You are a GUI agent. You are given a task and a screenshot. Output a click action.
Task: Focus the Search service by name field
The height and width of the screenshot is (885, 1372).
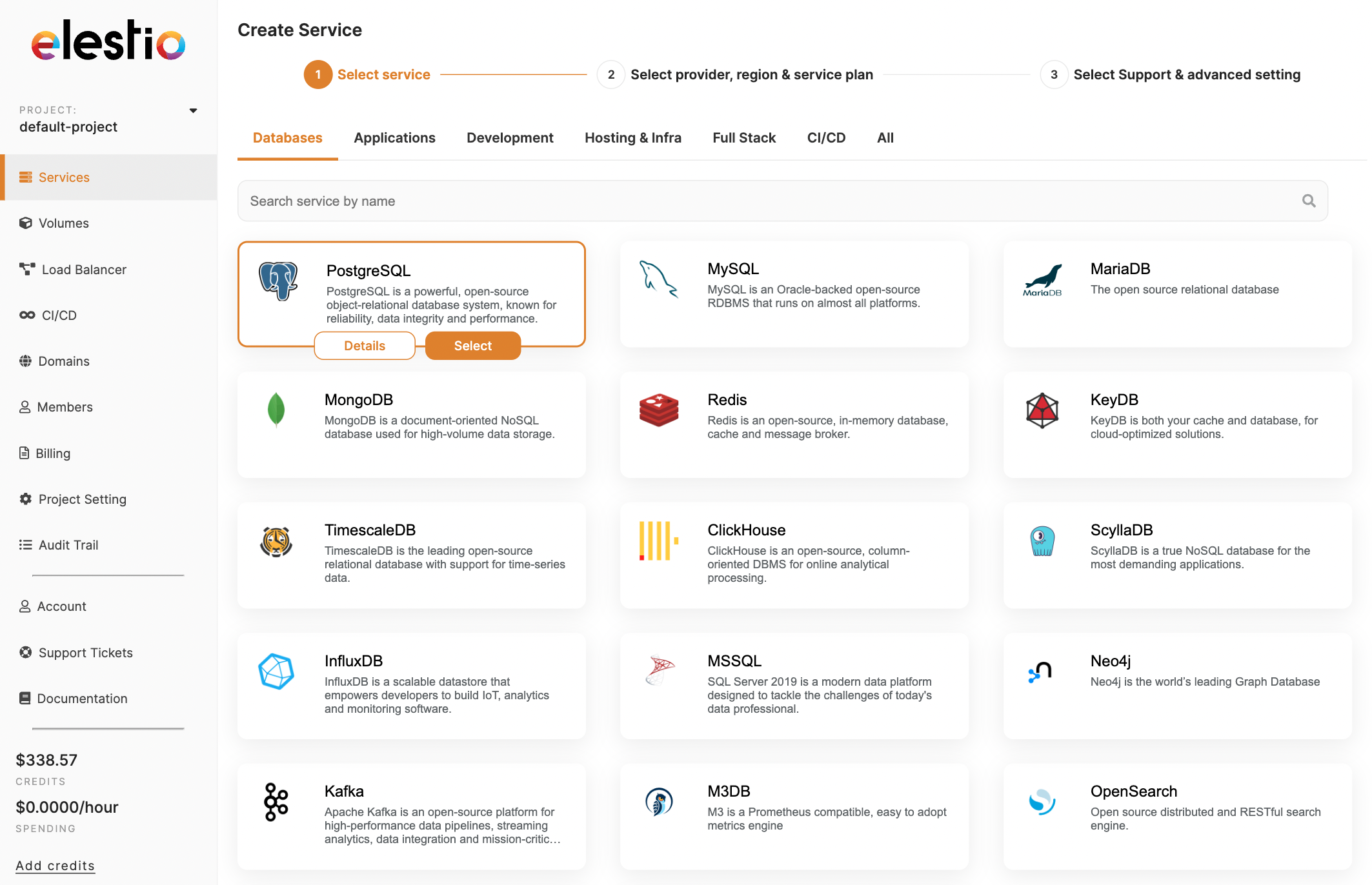tap(768, 201)
